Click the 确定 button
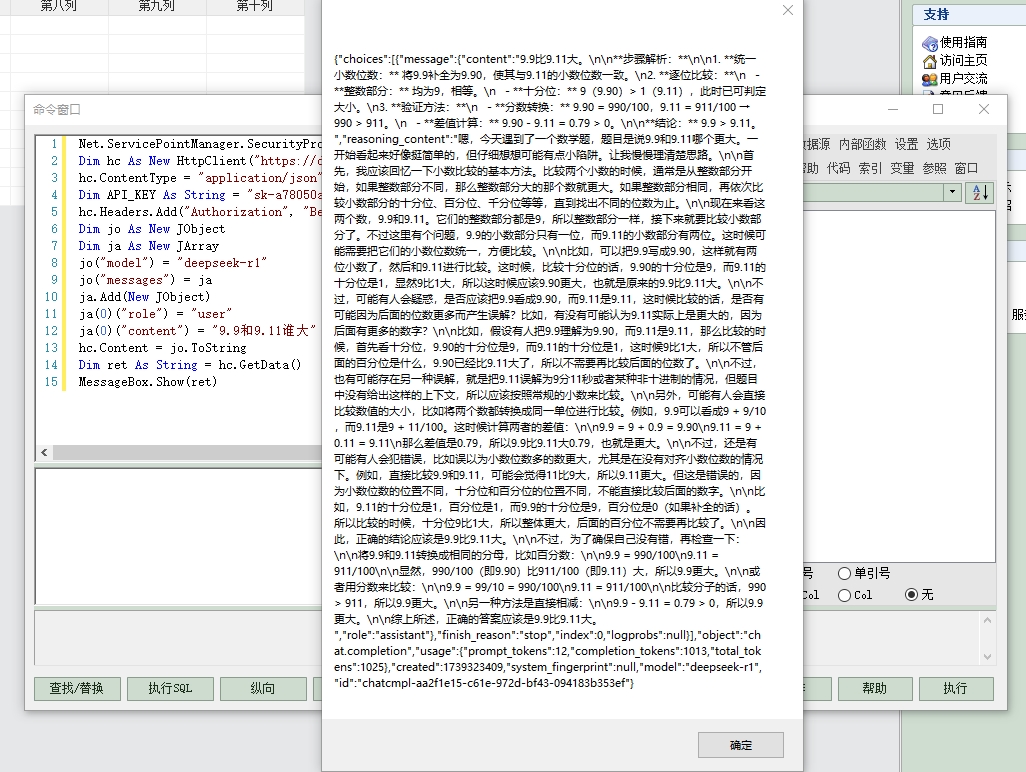This screenshot has height=772, width=1026. click(x=741, y=745)
